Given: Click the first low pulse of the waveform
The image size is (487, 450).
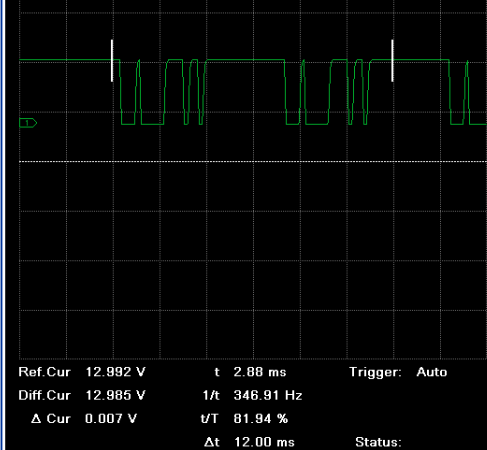Looking at the screenshot, I should (128, 92).
